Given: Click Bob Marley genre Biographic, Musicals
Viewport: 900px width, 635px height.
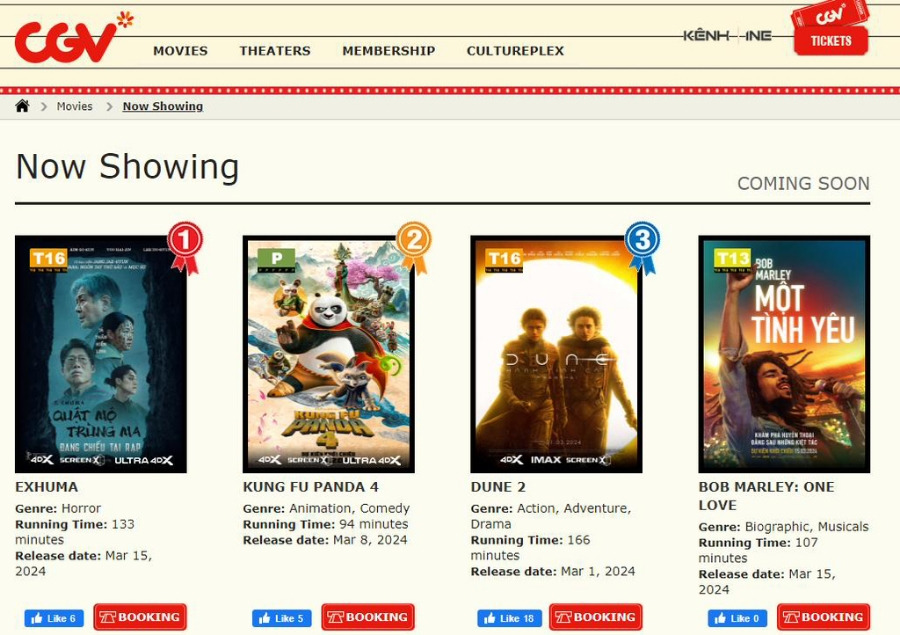Looking at the screenshot, I should point(806,527).
